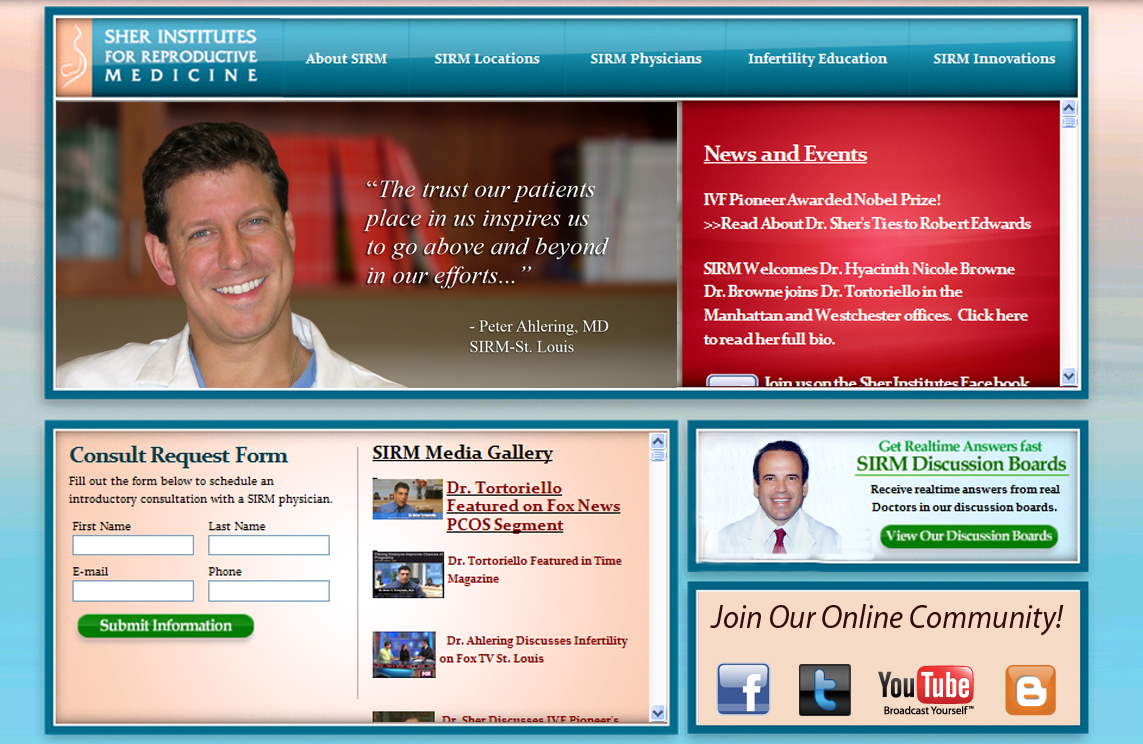The image size is (1143, 744).
Task: Click the "Get Realtime Answers fast" text
Action: point(959,446)
